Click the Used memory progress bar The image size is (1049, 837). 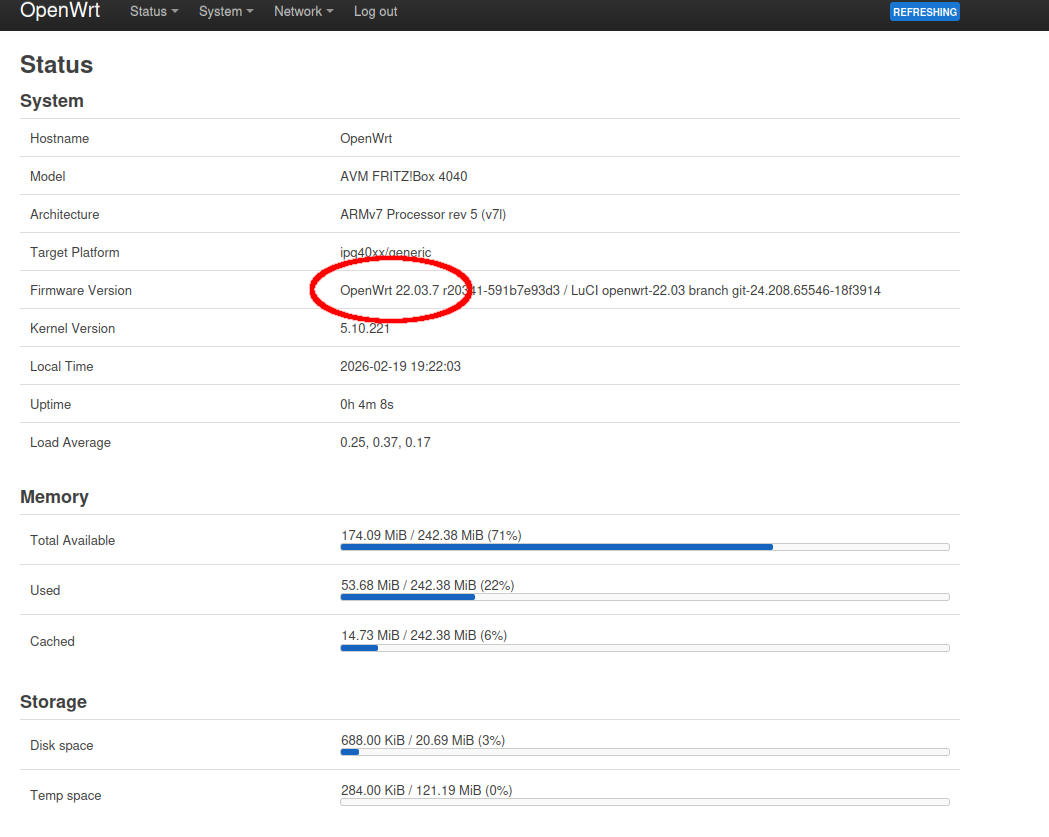click(644, 597)
